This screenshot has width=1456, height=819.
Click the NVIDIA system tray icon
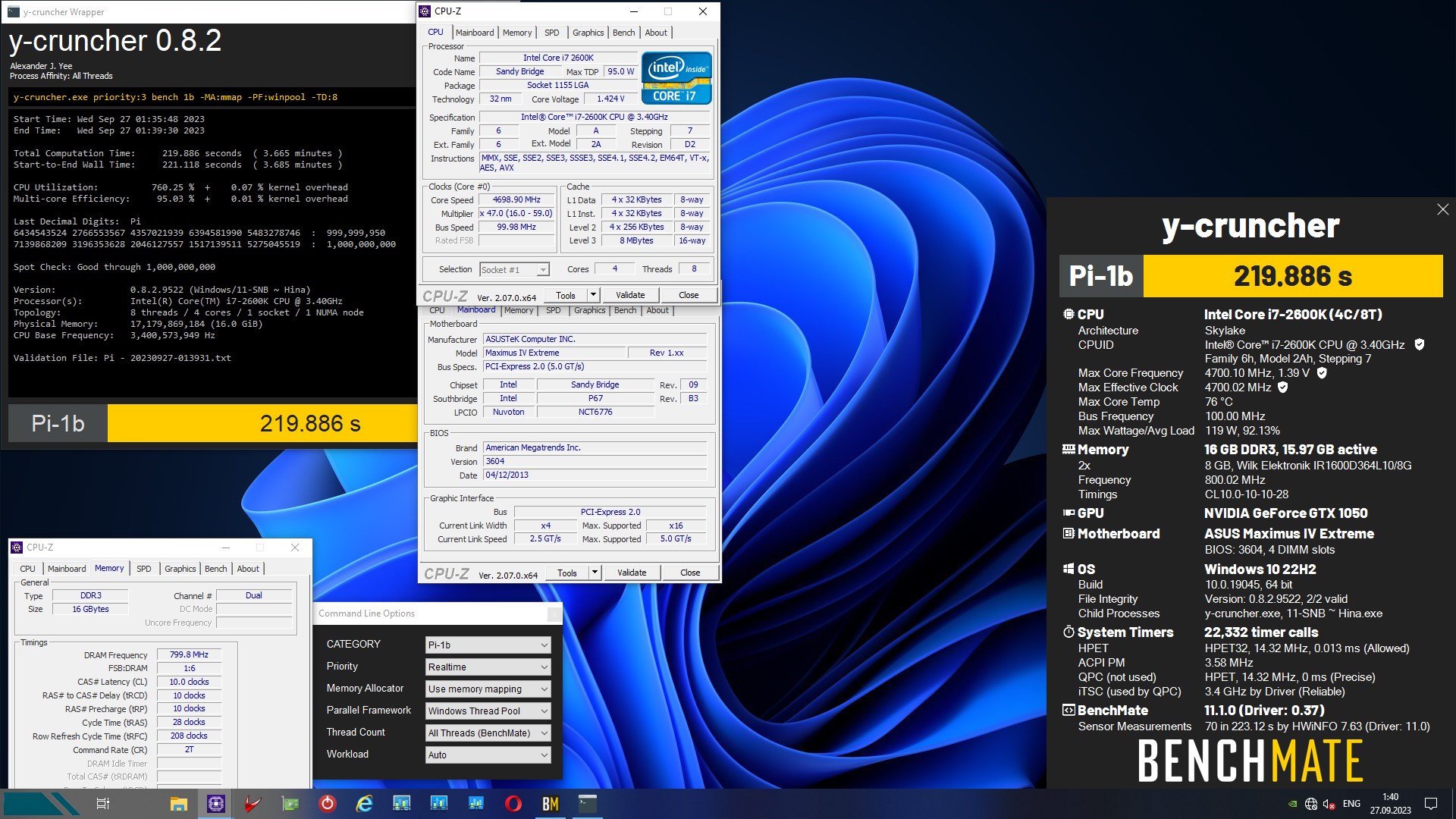(1292, 804)
